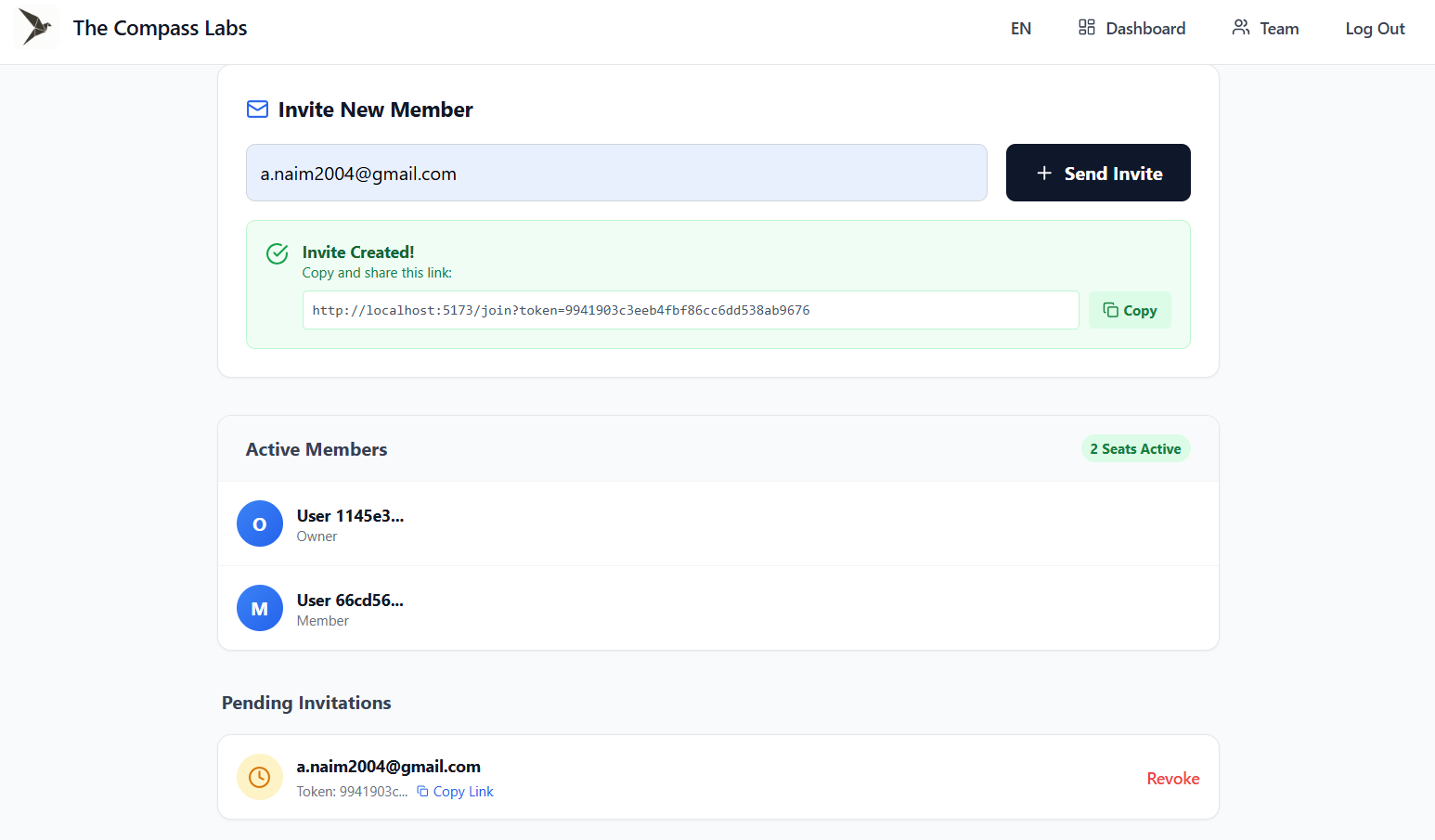This screenshot has height=840, width=1435.
Task: Click the pending email a.naim2004@gmail.com
Action: [389, 767]
